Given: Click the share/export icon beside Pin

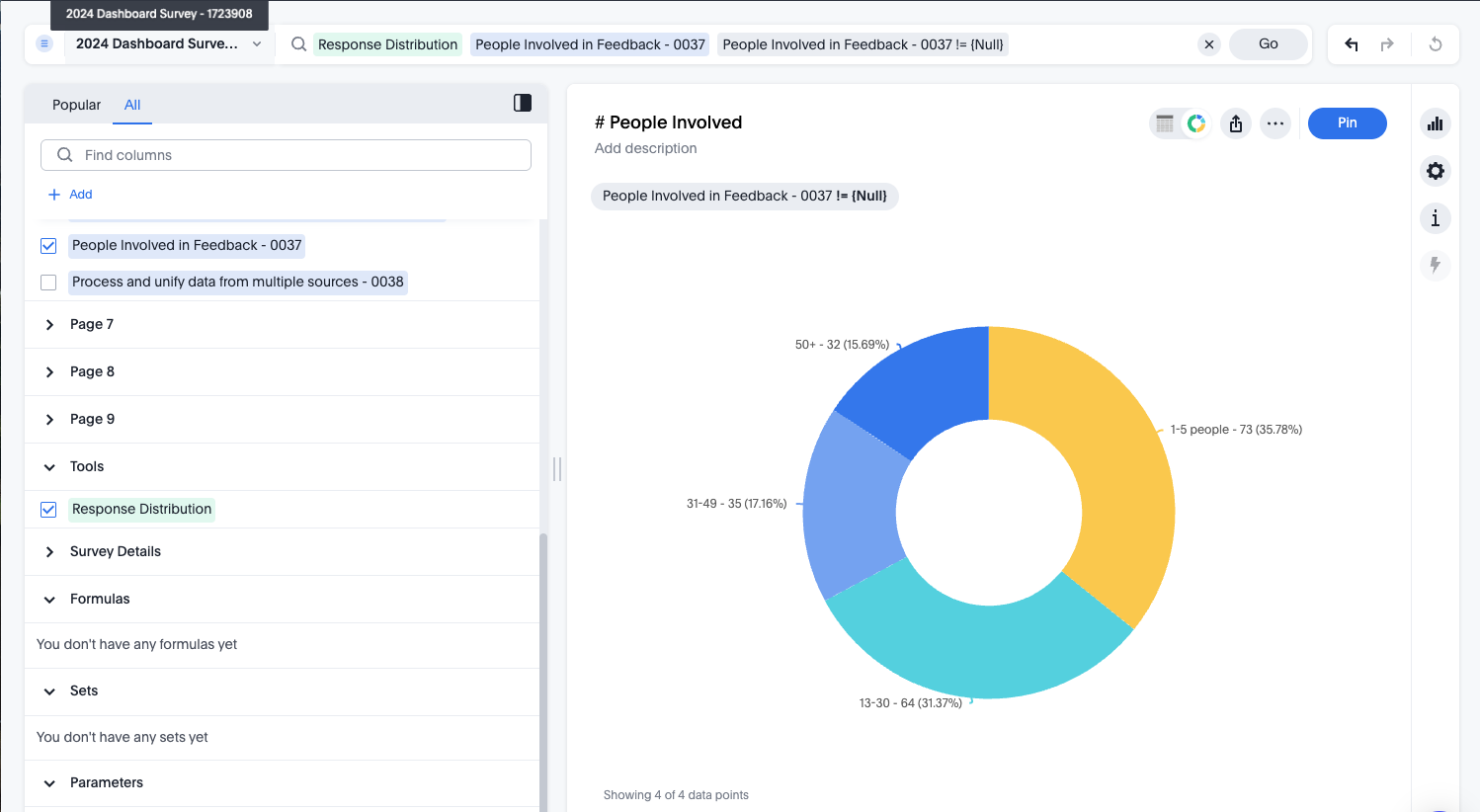Looking at the screenshot, I should 1236,123.
